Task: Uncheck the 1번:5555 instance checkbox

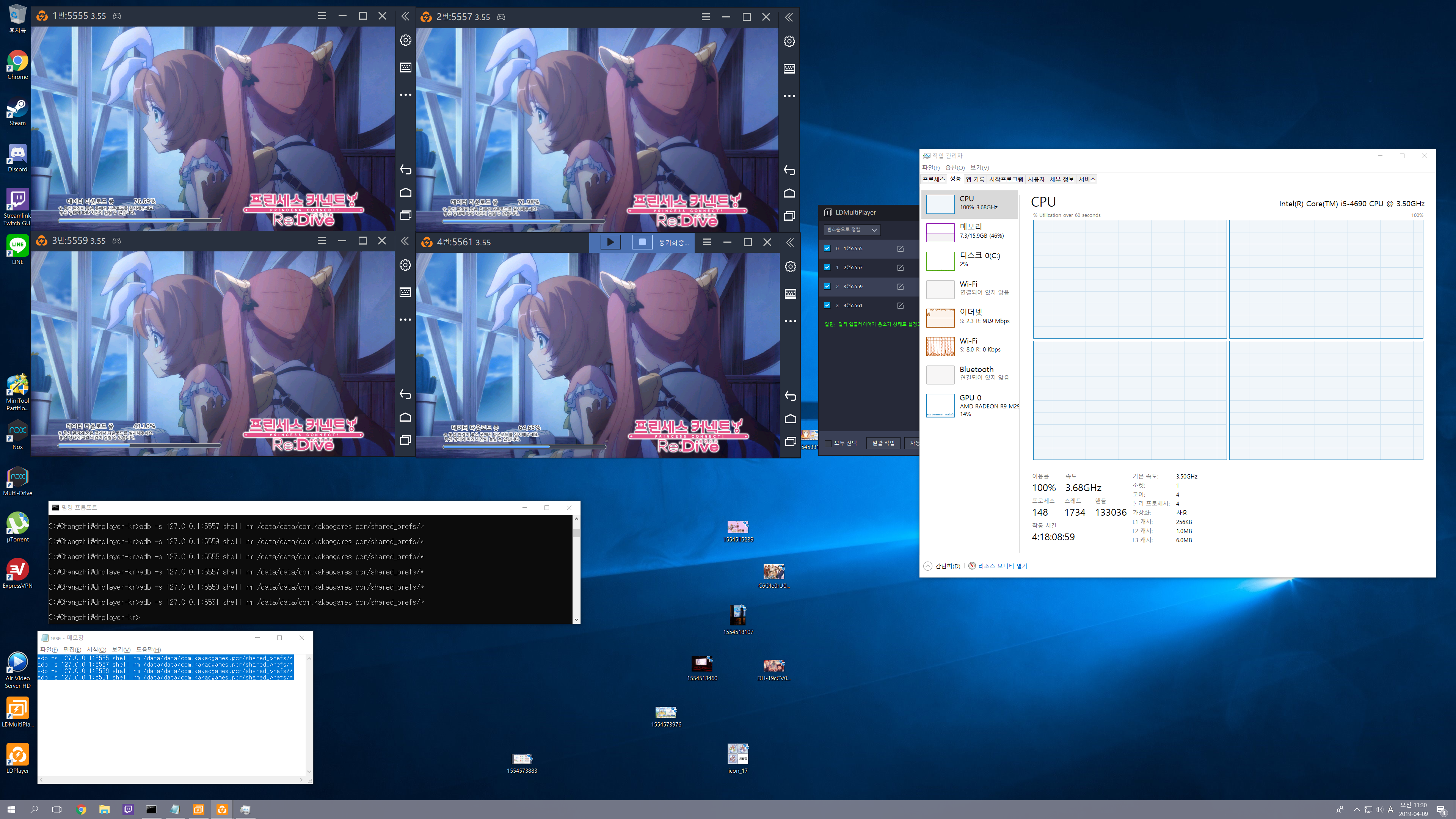Action: pos(827,248)
